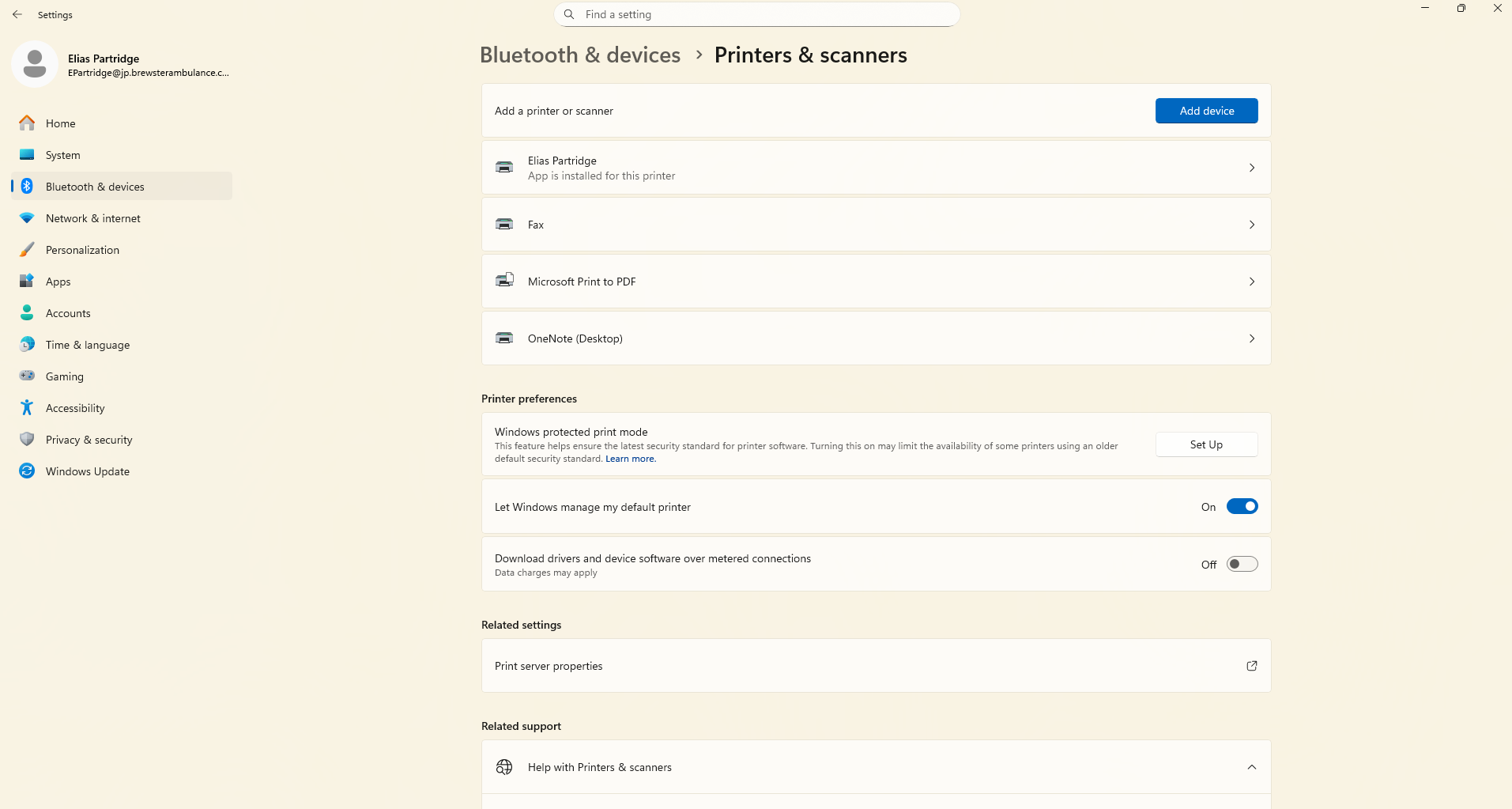Open external link icon for Print server properties

coord(1252,666)
